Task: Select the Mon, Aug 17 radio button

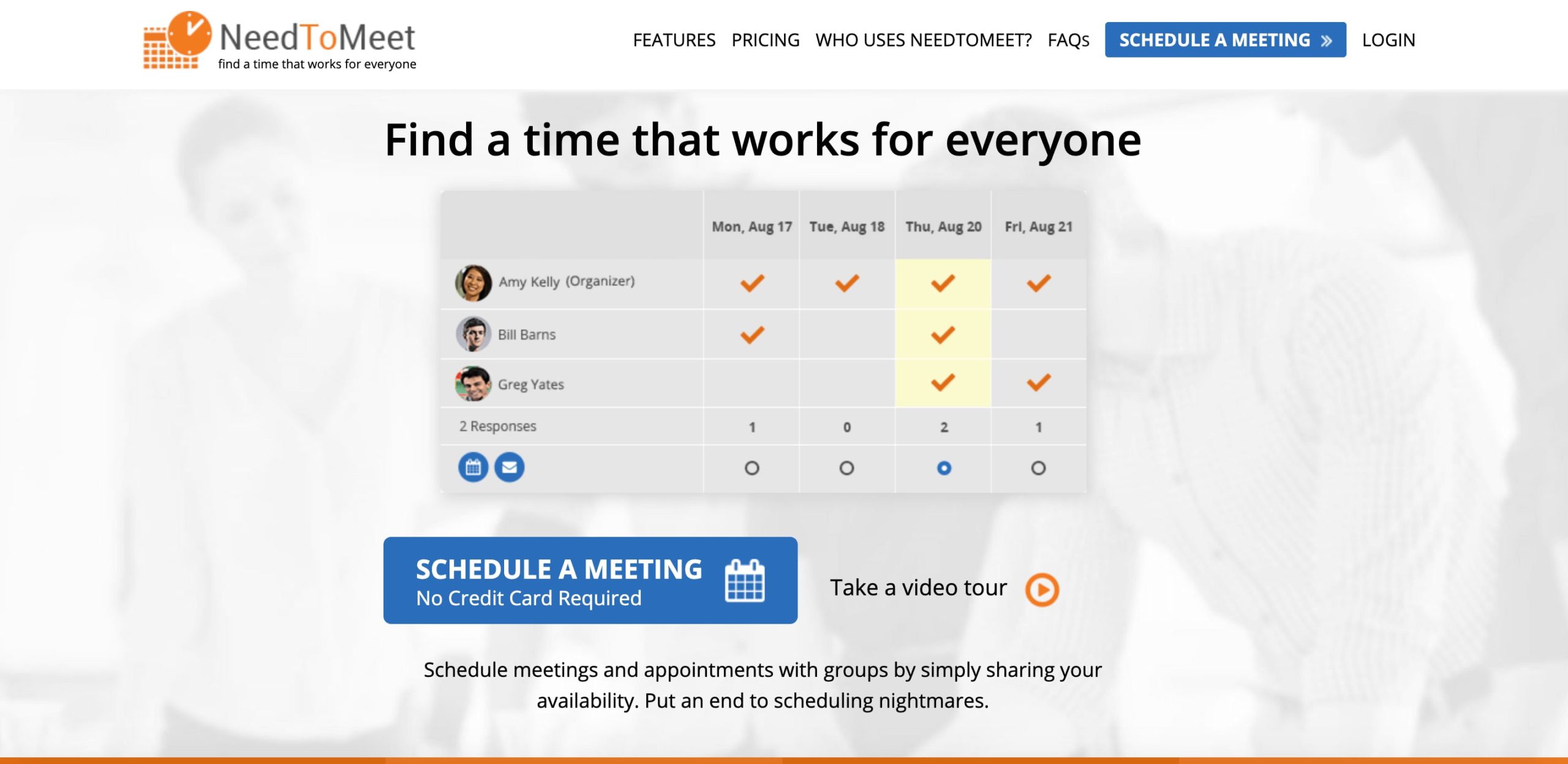Action: 752,468
